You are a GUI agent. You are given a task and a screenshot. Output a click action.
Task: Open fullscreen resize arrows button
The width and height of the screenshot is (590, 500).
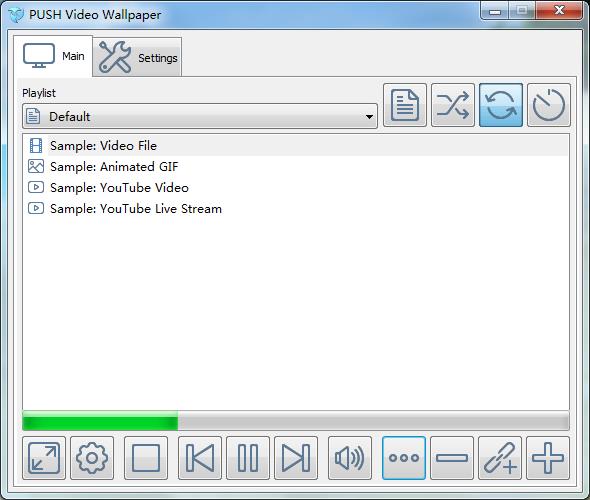pos(44,458)
